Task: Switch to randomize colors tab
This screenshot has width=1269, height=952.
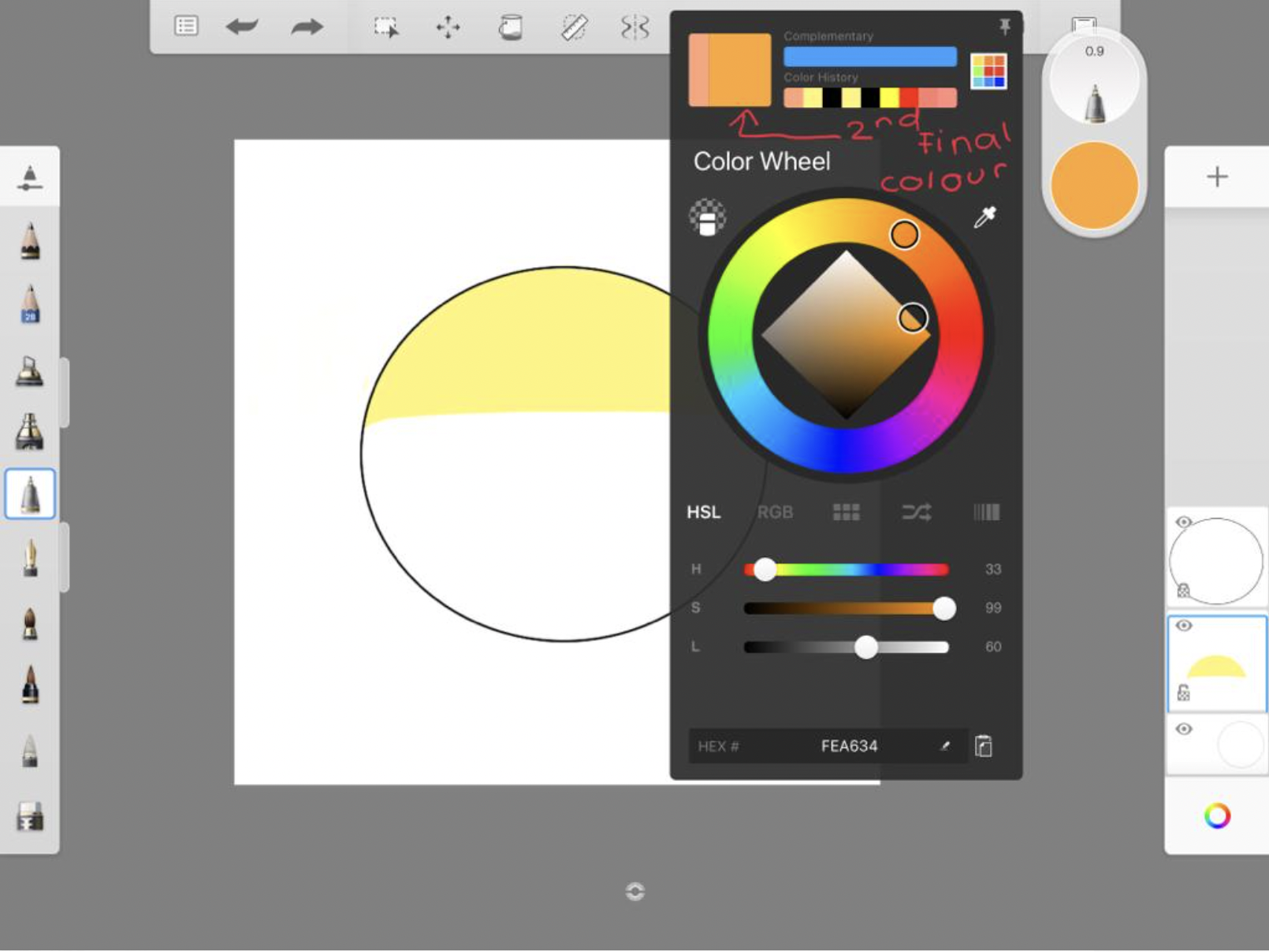Action: pos(916,512)
